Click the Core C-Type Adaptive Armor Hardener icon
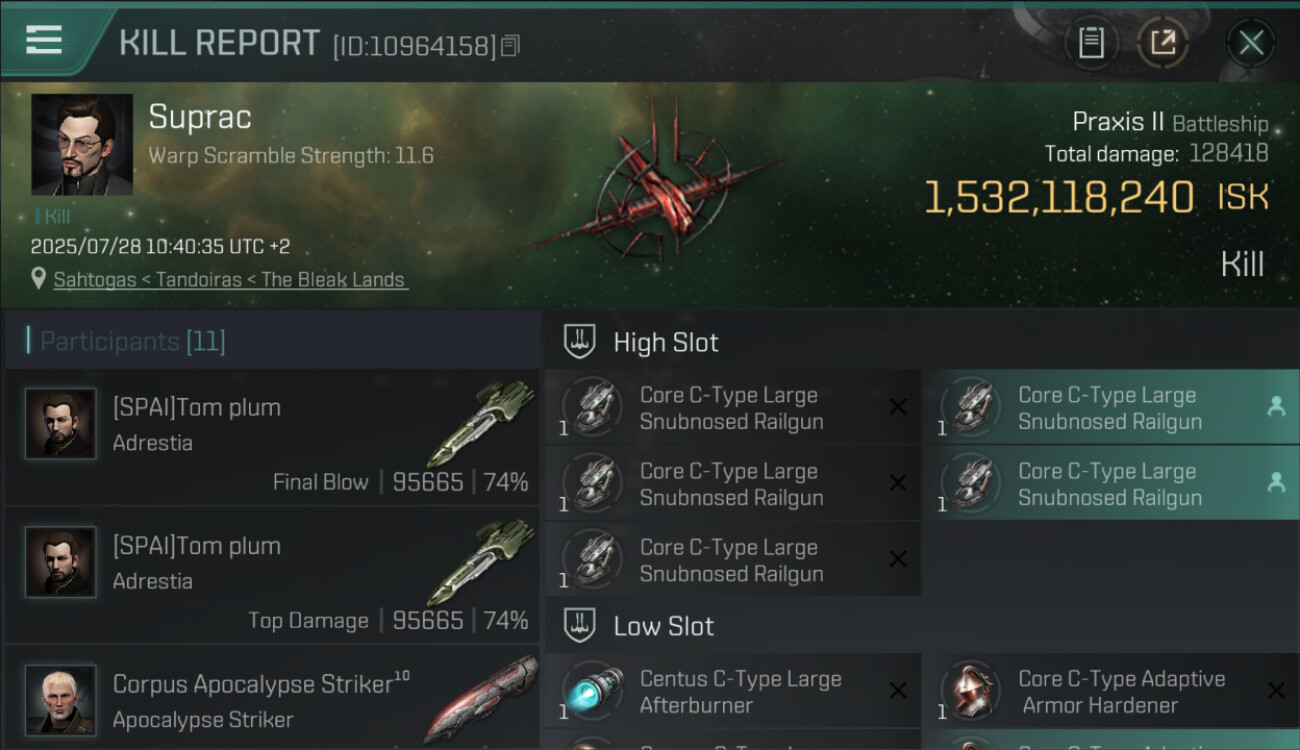This screenshot has width=1300, height=750. (970, 691)
